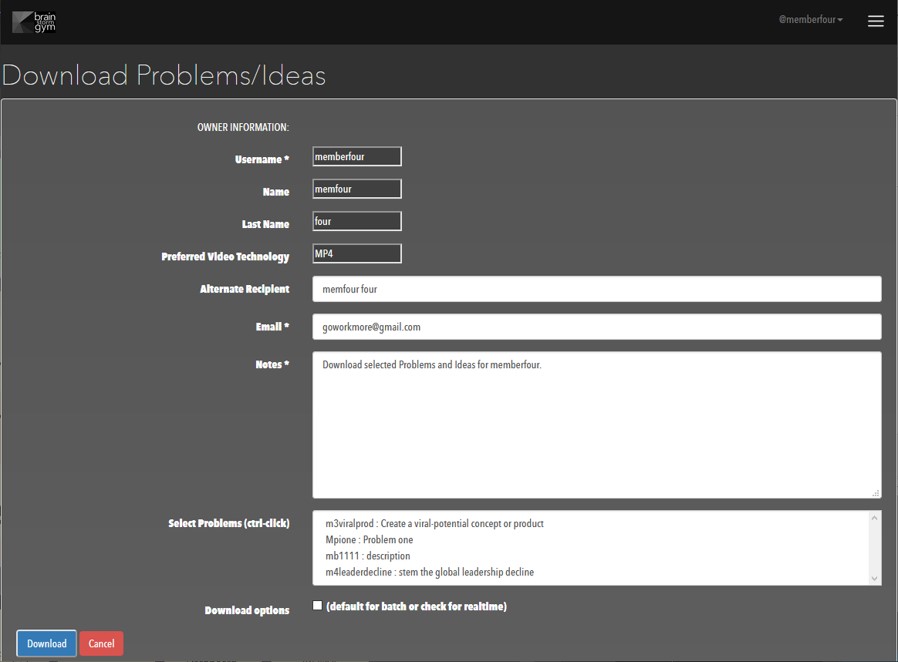This screenshot has height=662, width=898.
Task: Click the Notes textarea resize handle
Action: pyautogui.click(x=876, y=493)
